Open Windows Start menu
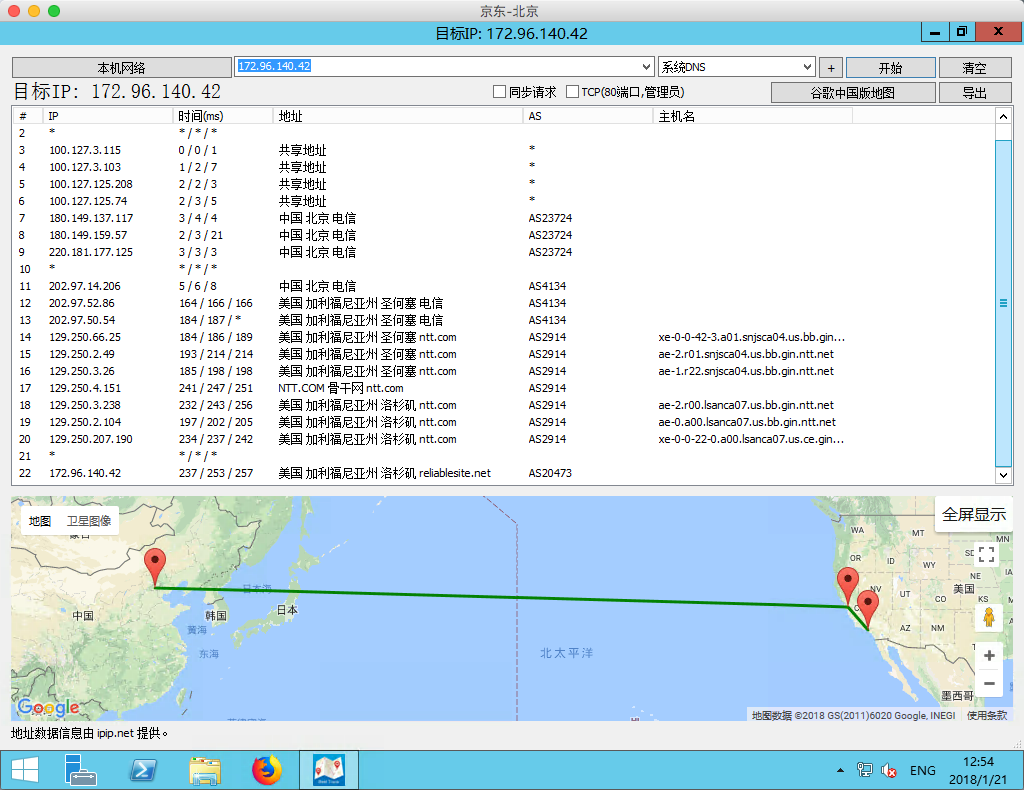Image resolution: width=1024 pixels, height=790 pixels. (x=25, y=770)
